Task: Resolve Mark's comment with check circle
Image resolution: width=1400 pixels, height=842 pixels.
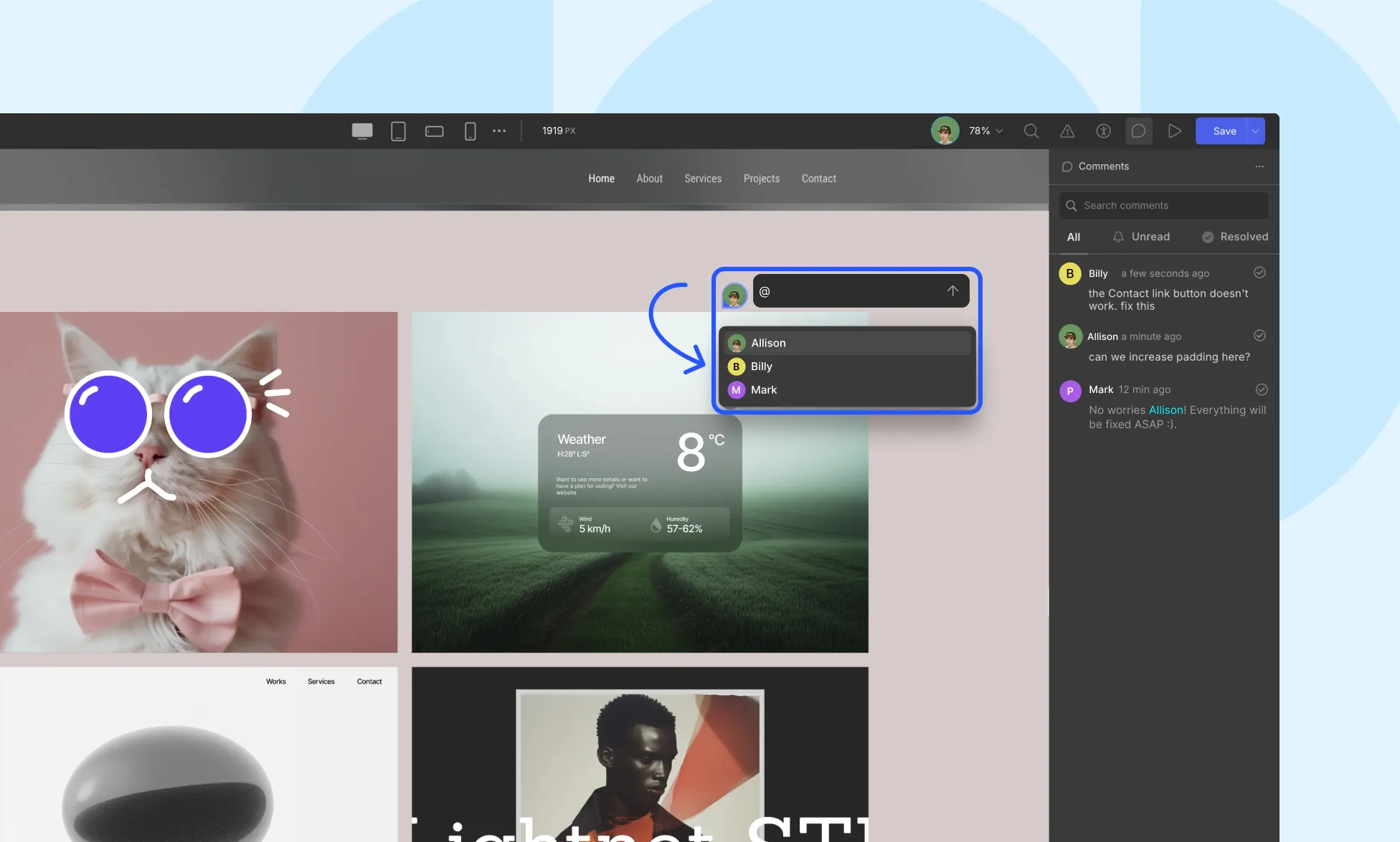Action: click(1262, 389)
